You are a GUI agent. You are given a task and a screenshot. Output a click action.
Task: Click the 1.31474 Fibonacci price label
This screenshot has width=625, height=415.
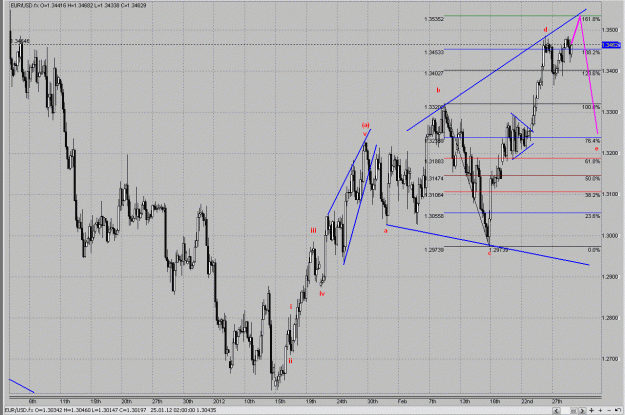point(434,178)
